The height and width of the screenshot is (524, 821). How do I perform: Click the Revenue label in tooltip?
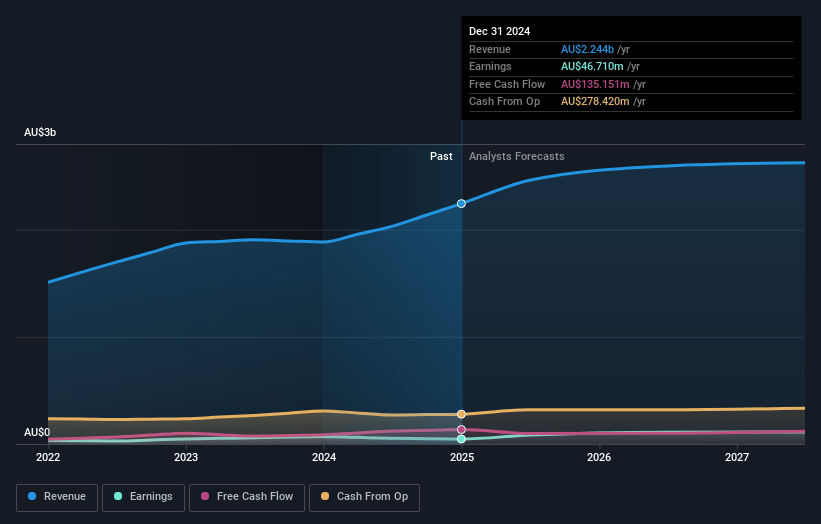point(490,49)
